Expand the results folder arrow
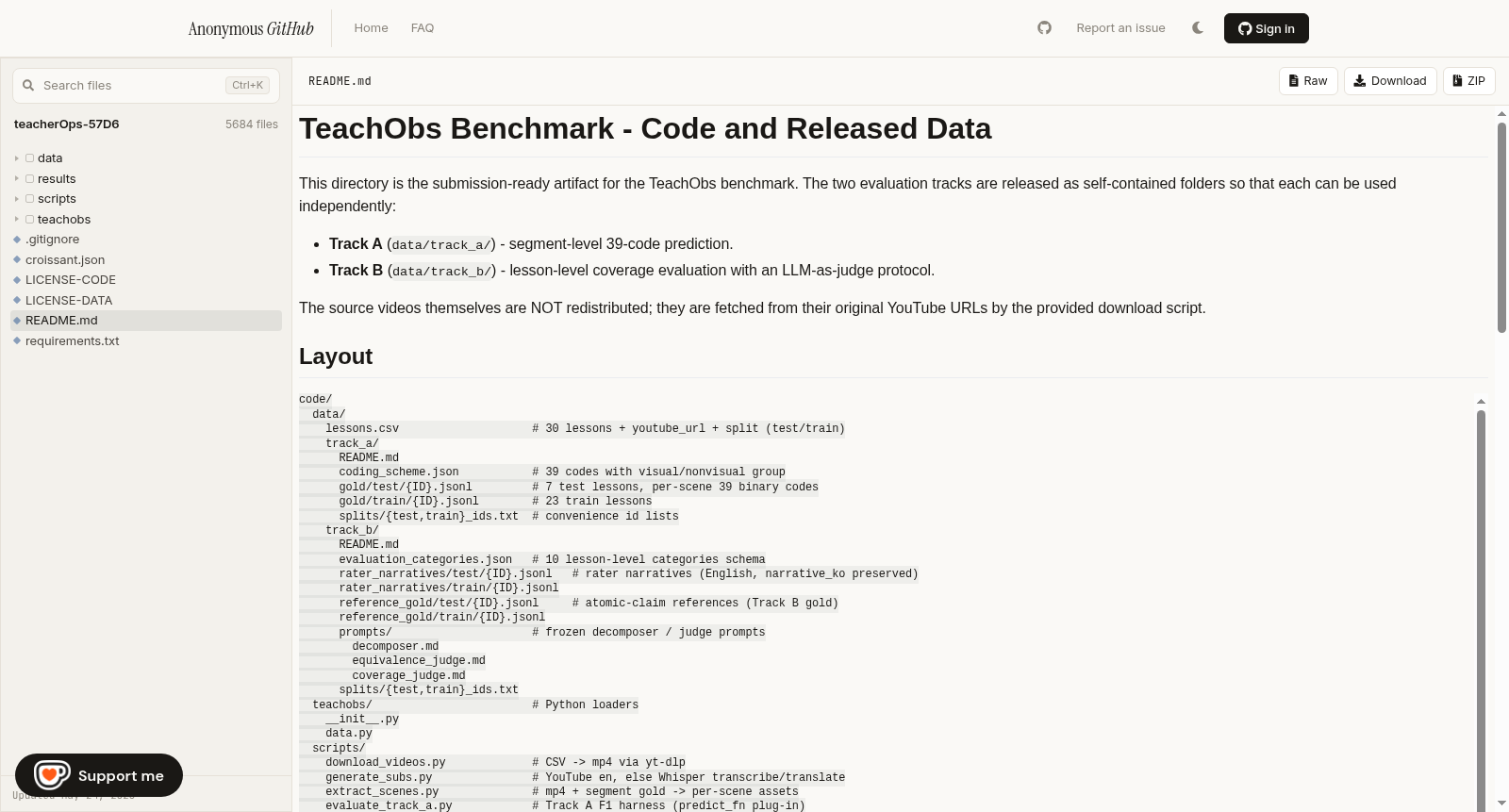Image resolution: width=1509 pixels, height=812 pixels. [17, 179]
